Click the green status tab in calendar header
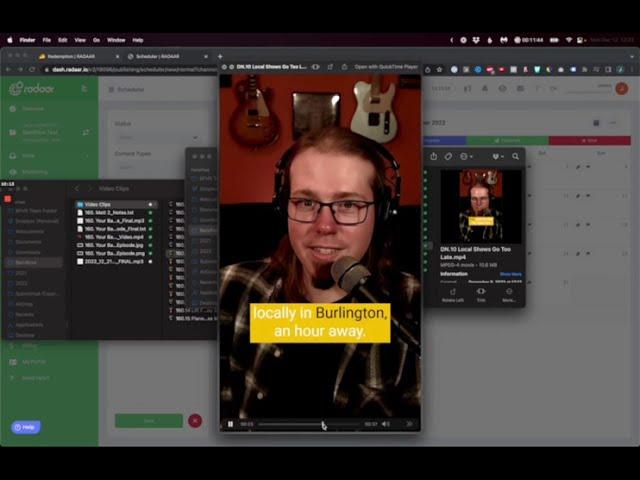 click(507, 140)
